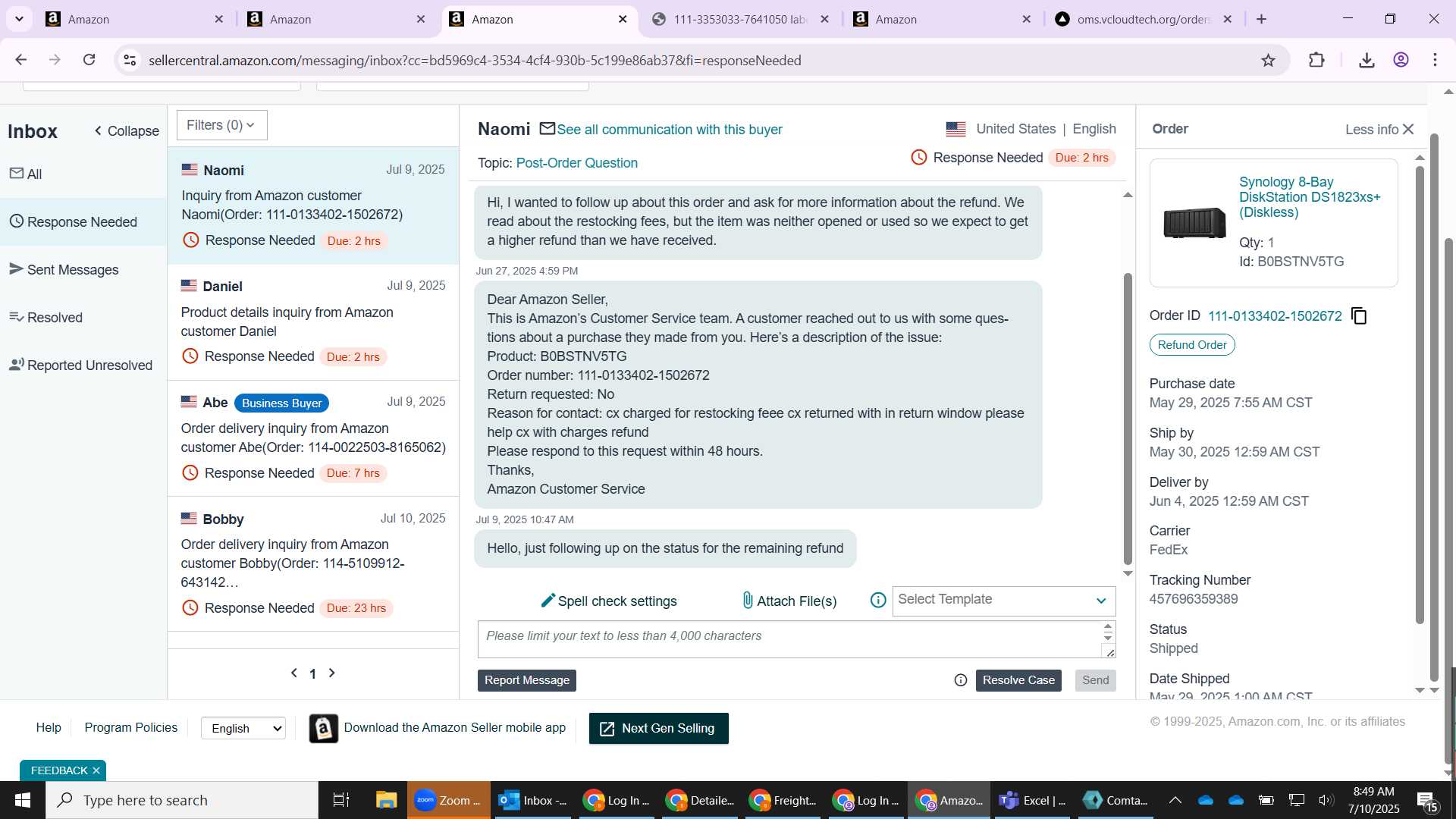This screenshot has height=819, width=1456.
Task: Click Next Gen Selling button
Action: 658,728
